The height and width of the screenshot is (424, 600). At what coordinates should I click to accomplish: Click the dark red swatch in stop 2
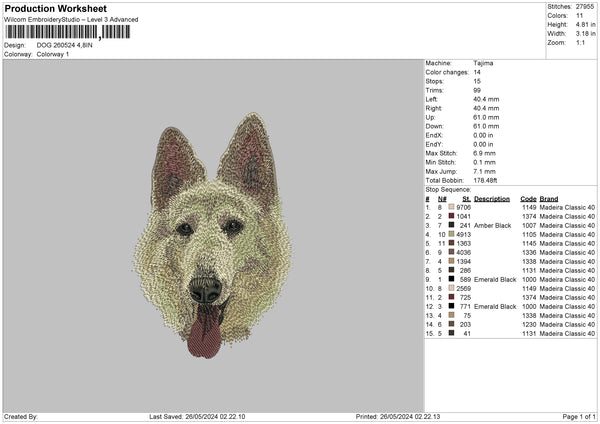point(452,216)
